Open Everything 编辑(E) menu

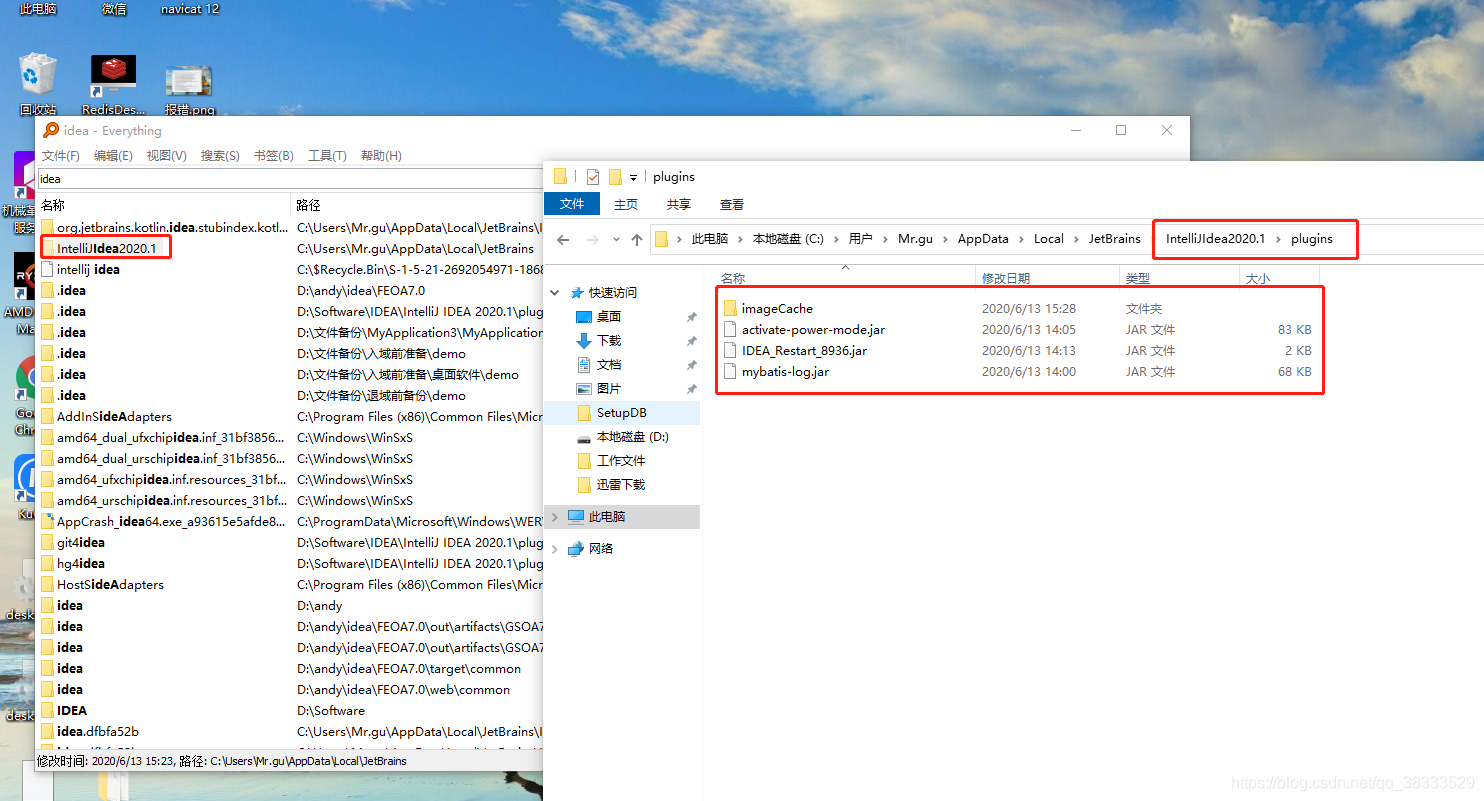113,156
